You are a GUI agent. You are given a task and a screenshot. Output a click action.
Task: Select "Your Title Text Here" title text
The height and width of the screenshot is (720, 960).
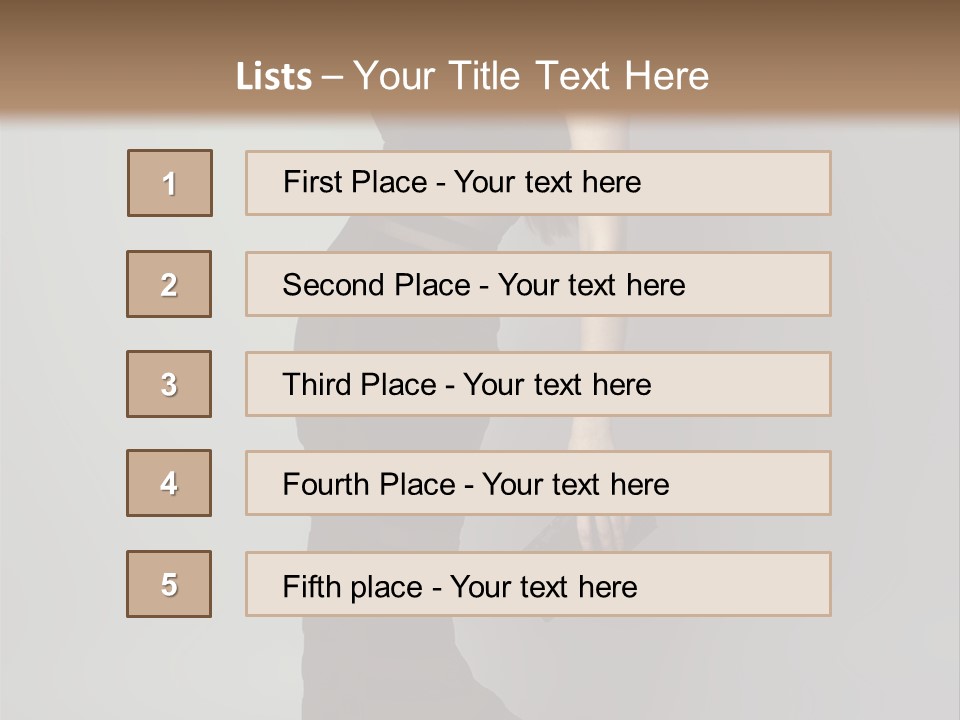coord(531,76)
